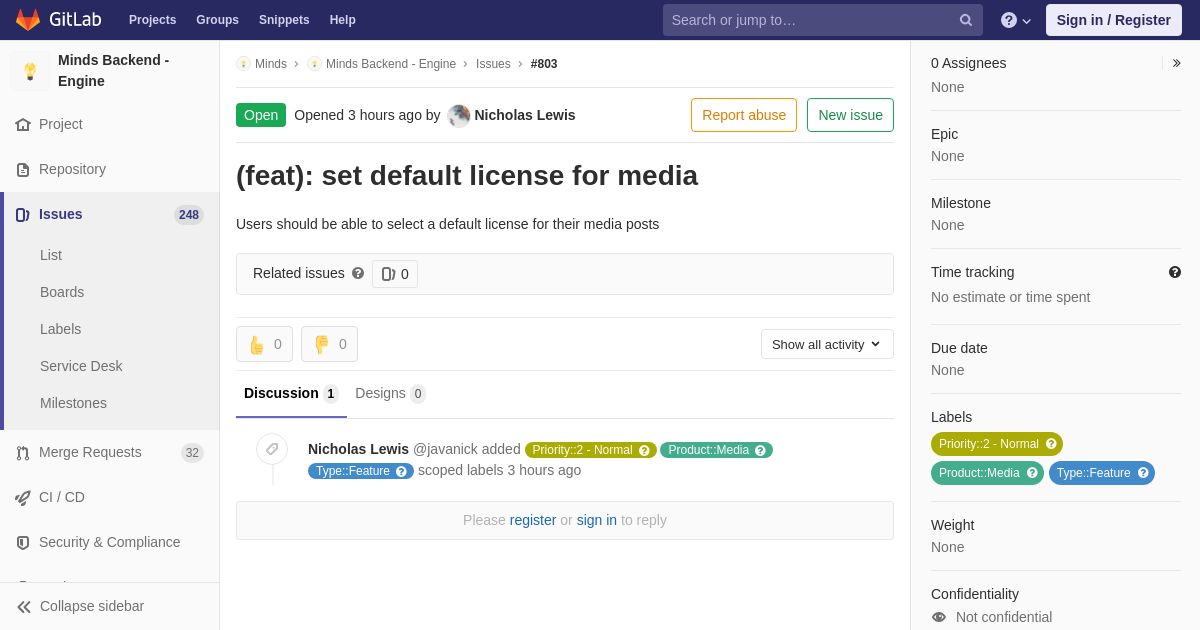Screen dimensions: 1200x630
Task: Click the Time tracking help icon
Action: (1175, 272)
